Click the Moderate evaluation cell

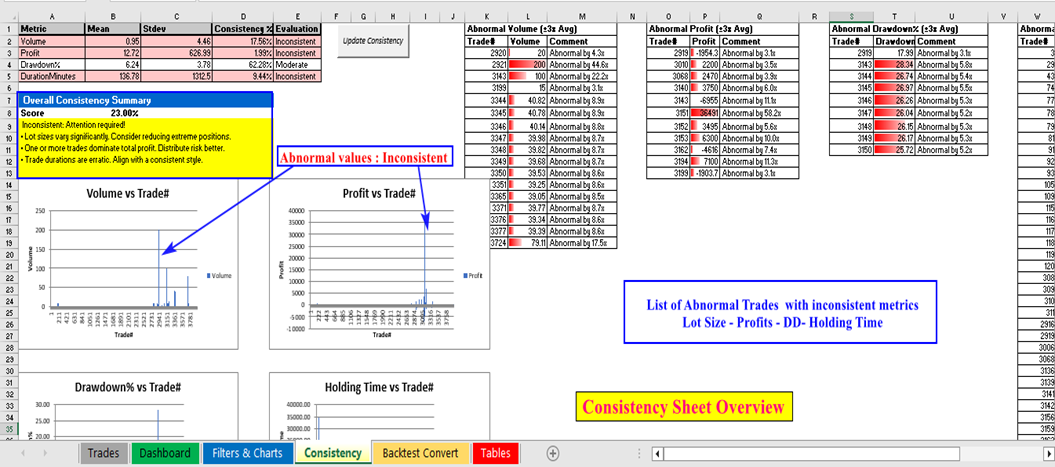pos(297,65)
